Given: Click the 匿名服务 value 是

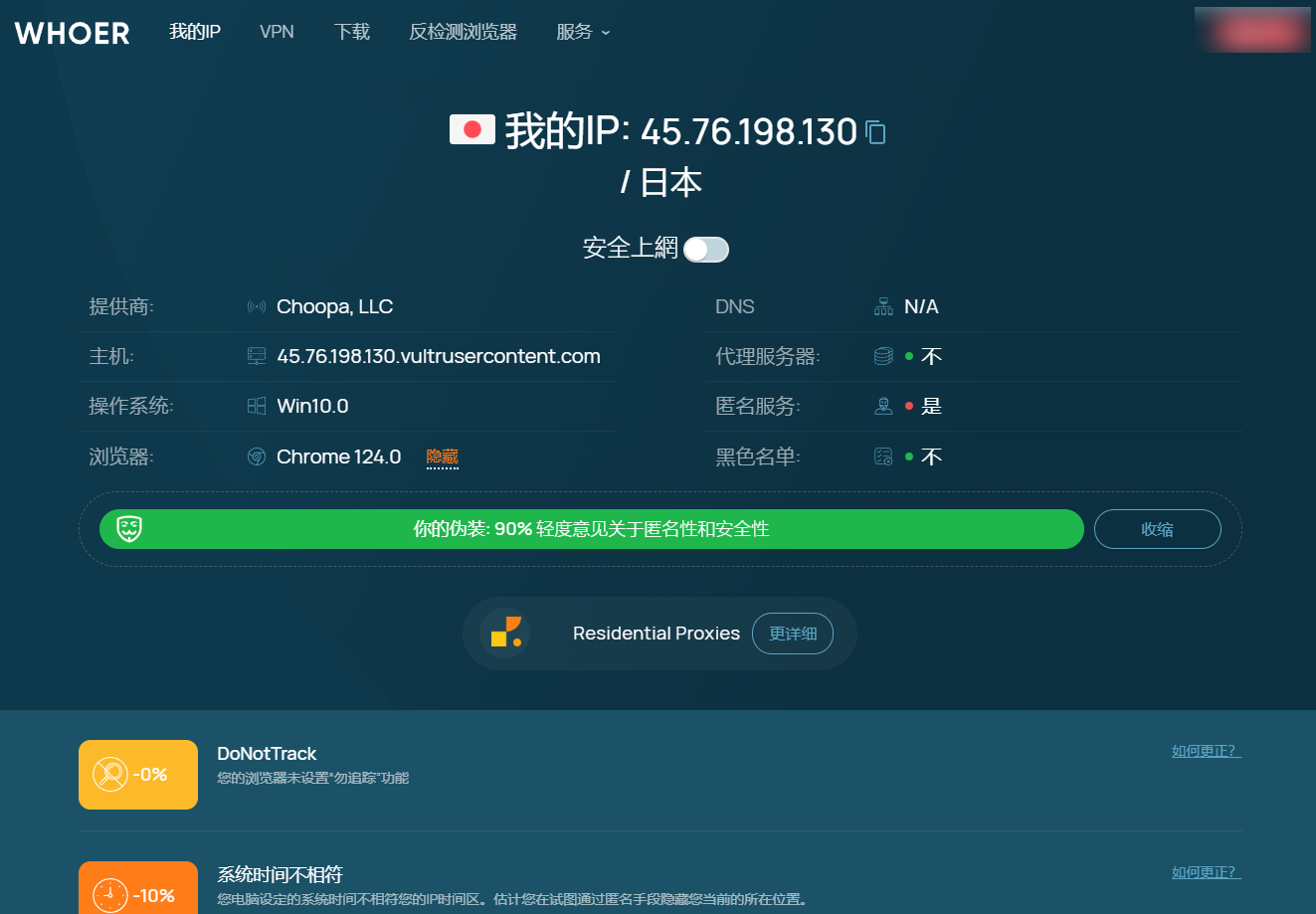Looking at the screenshot, I should pos(931,406).
